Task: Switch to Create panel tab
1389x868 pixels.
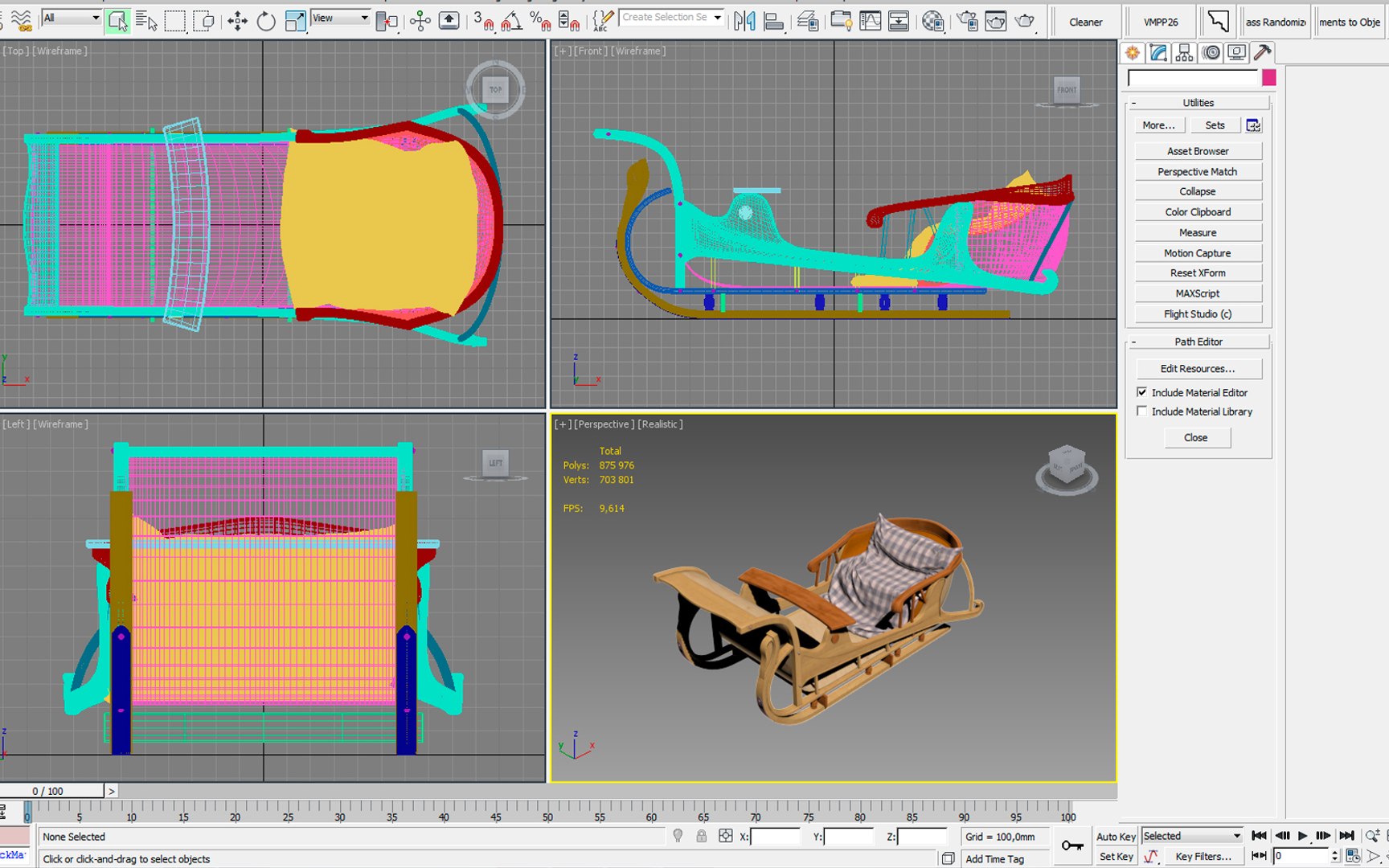Action: [1133, 53]
